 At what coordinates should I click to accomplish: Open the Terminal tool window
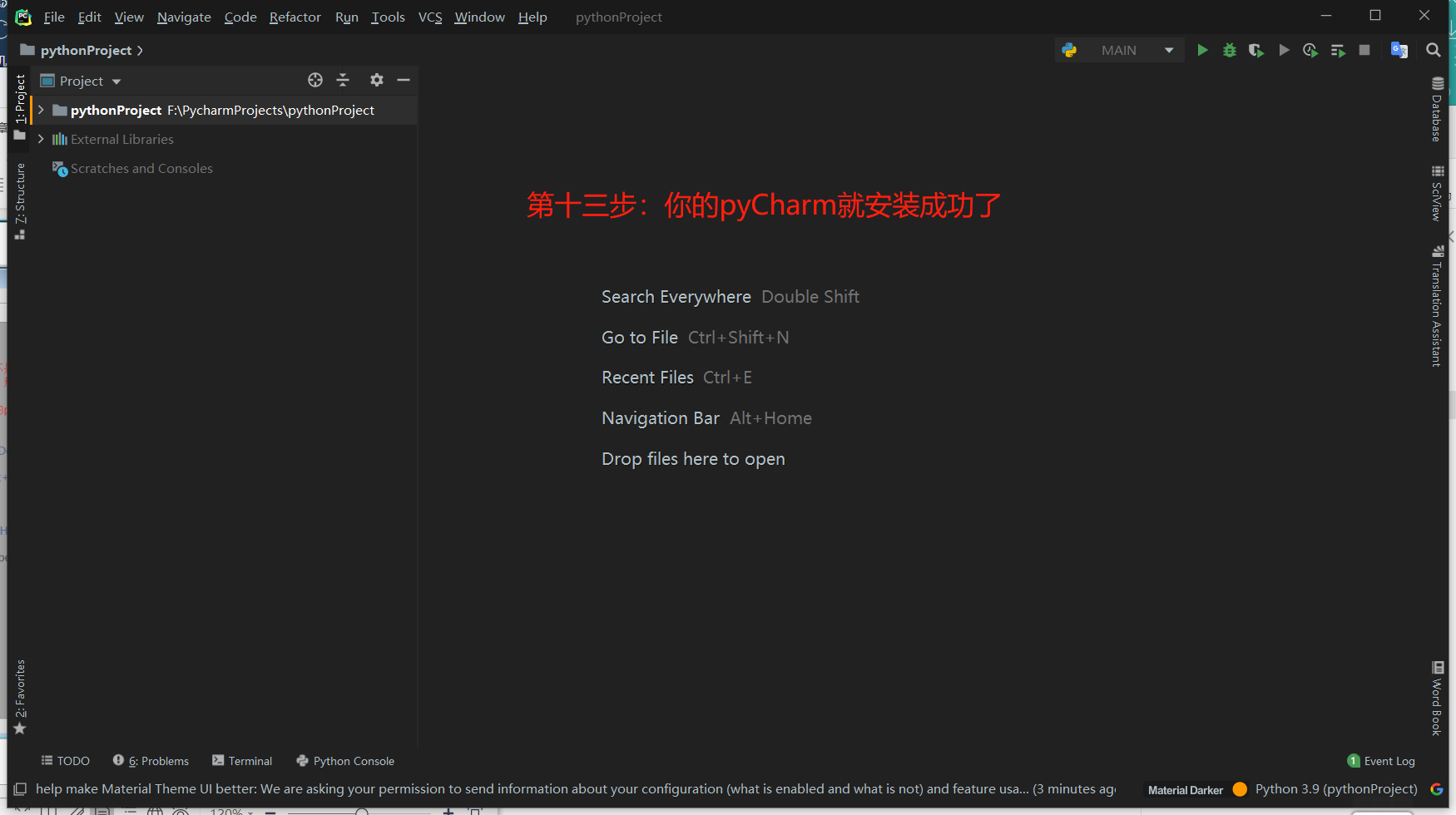tap(242, 761)
